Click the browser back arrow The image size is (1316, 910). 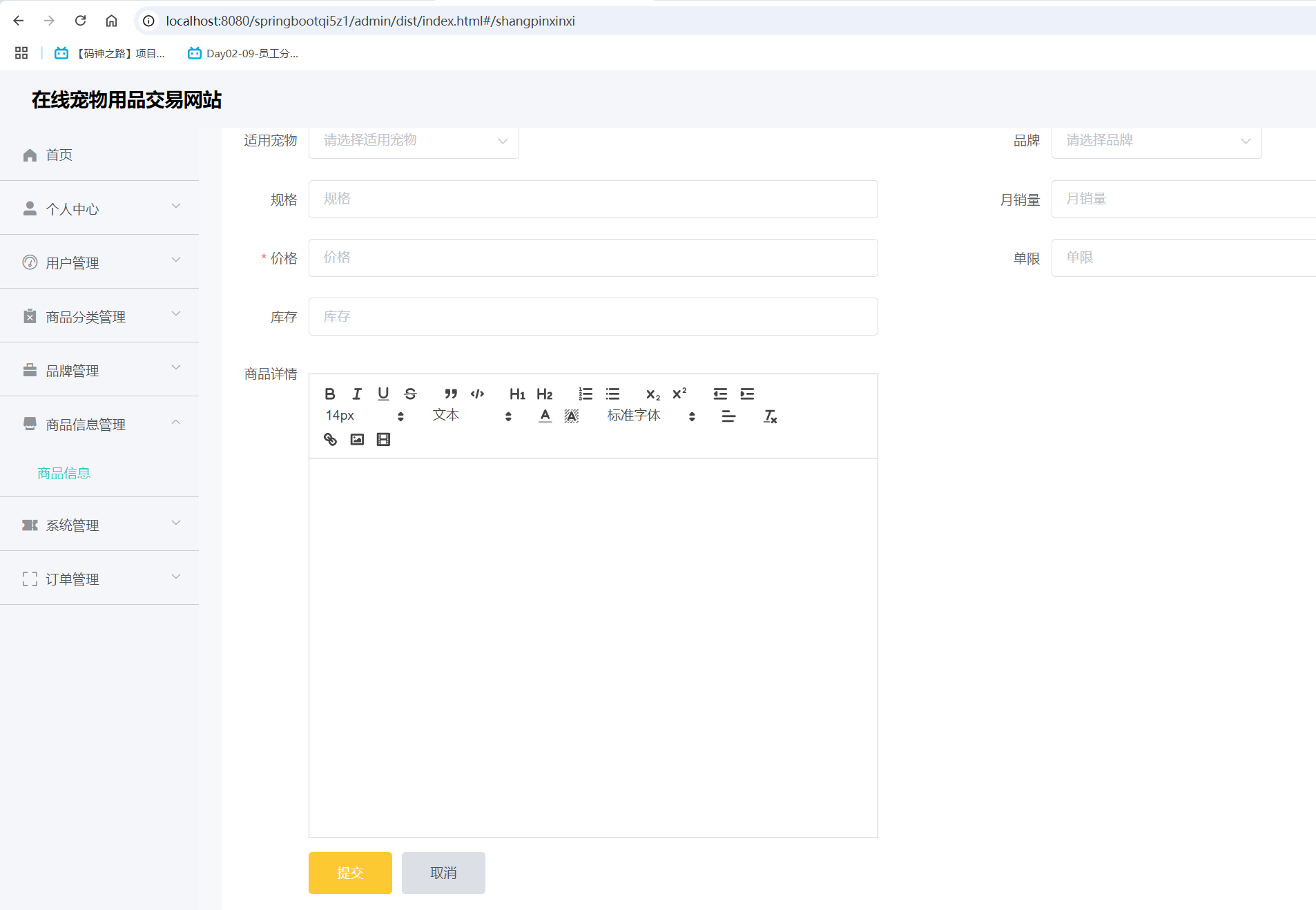pyautogui.click(x=19, y=21)
